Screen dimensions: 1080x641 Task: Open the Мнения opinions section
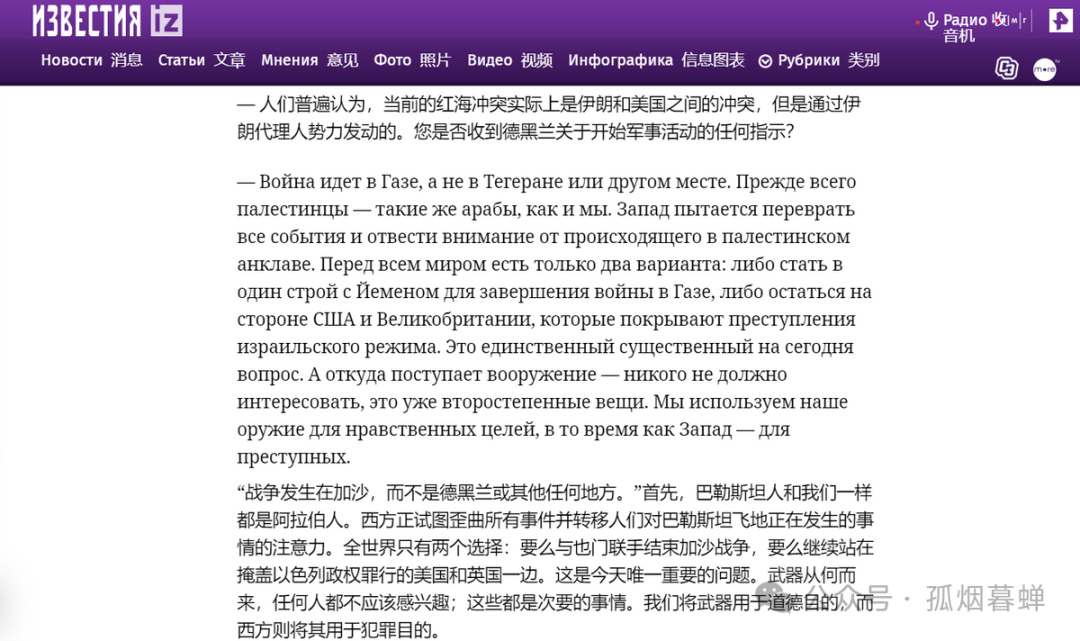[309, 61]
